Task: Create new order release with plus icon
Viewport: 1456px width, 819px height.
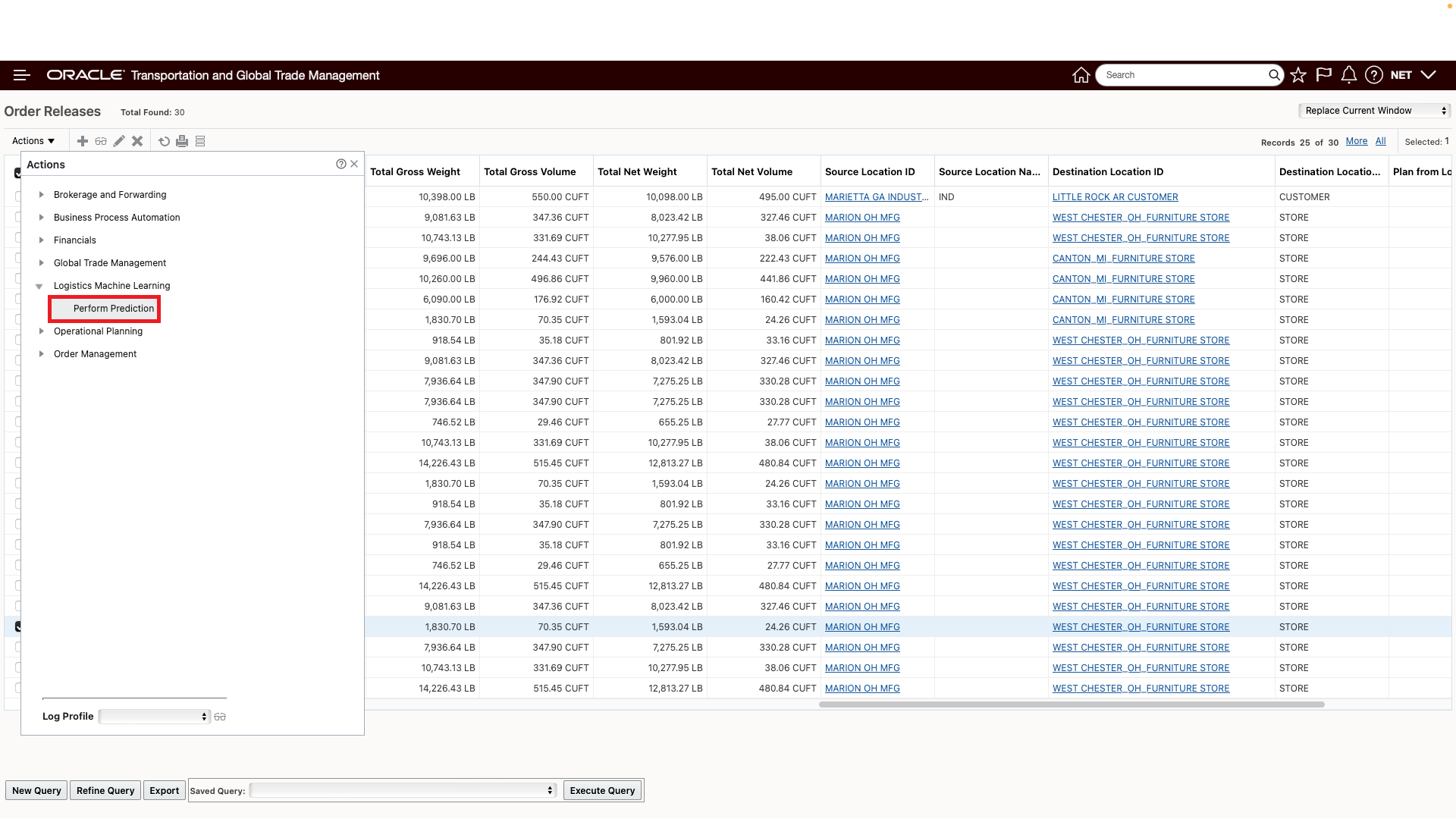Action: 83,141
